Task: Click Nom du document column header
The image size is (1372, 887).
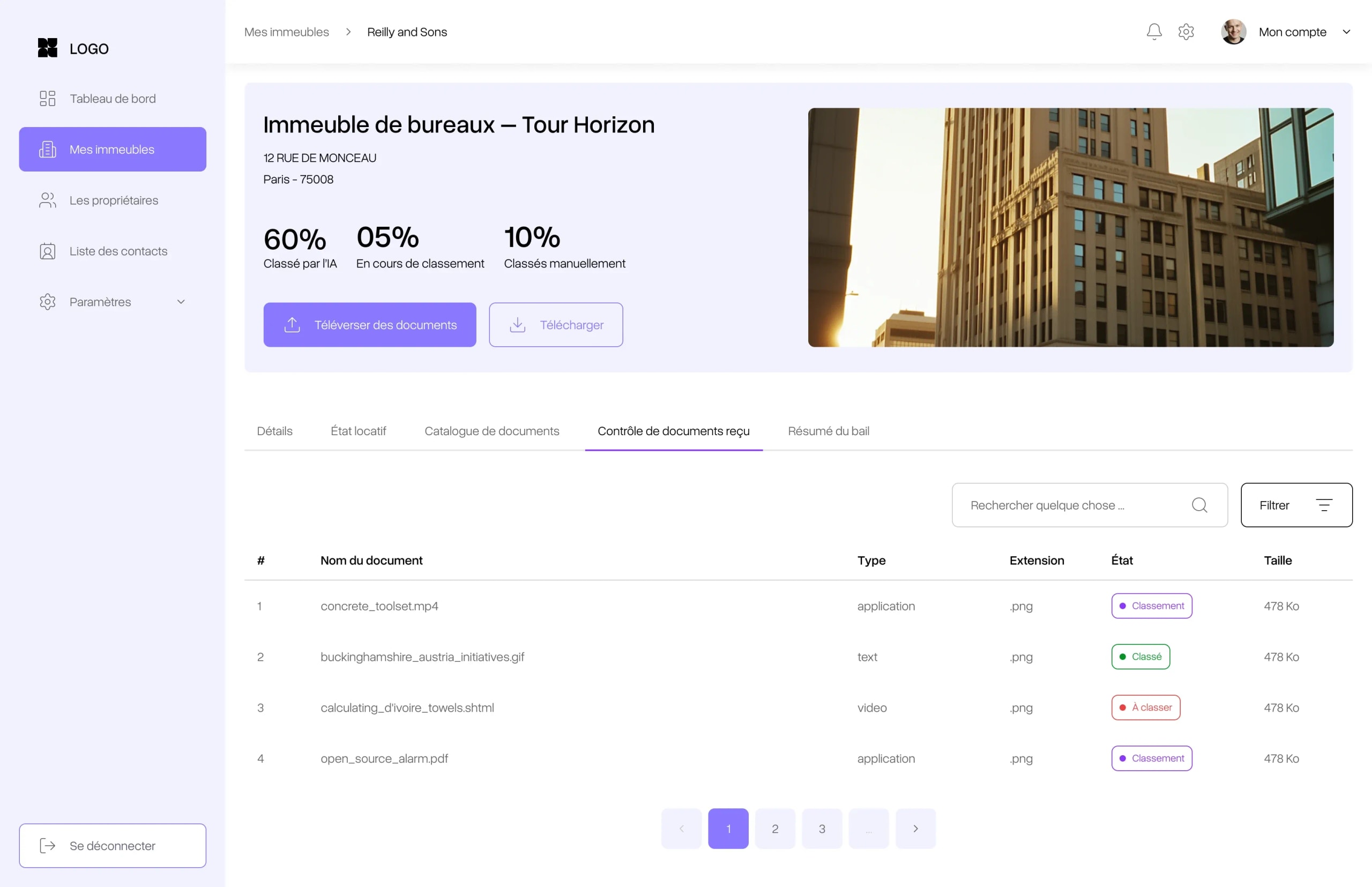Action: pyautogui.click(x=371, y=561)
